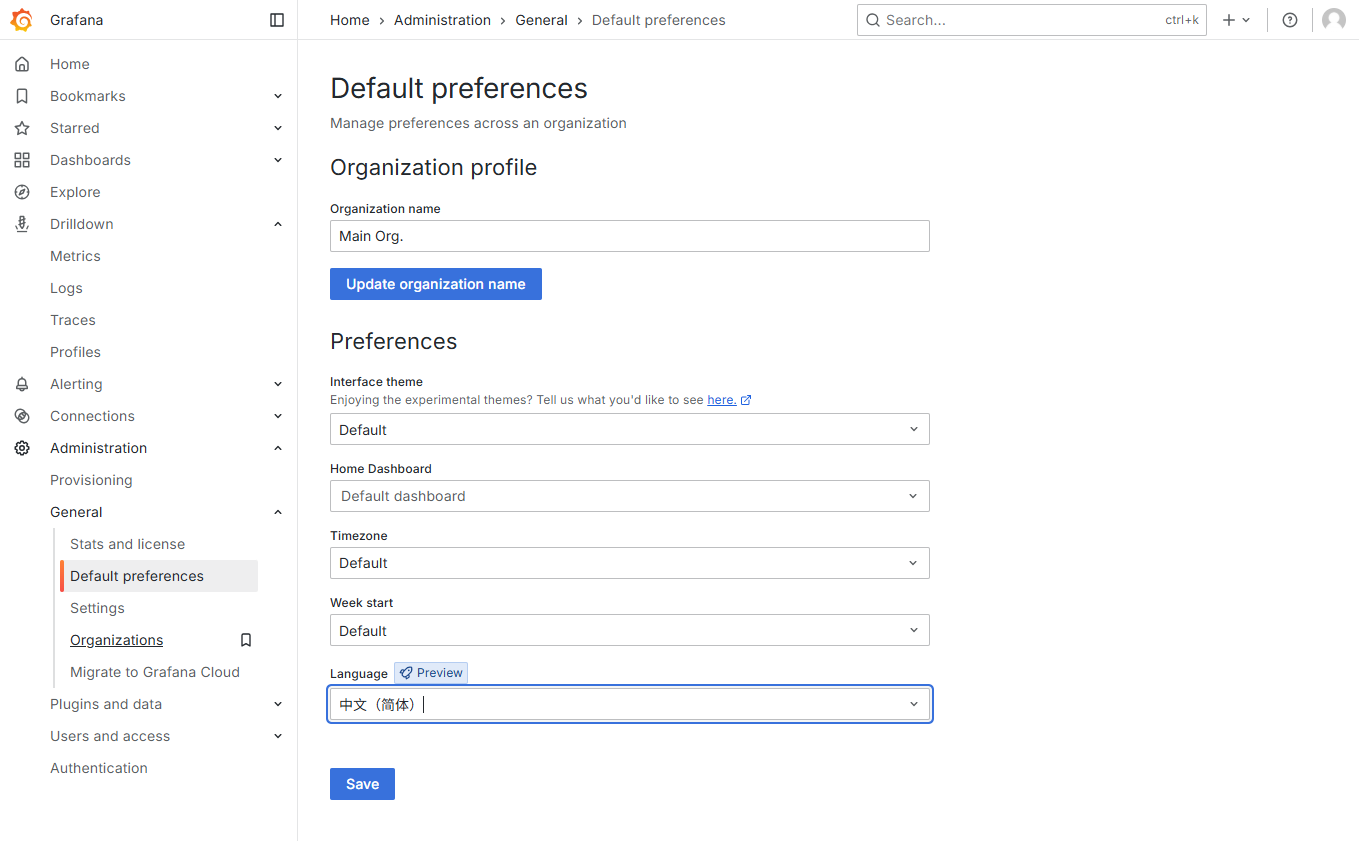
Task: Open the help question mark icon
Action: (x=1290, y=20)
